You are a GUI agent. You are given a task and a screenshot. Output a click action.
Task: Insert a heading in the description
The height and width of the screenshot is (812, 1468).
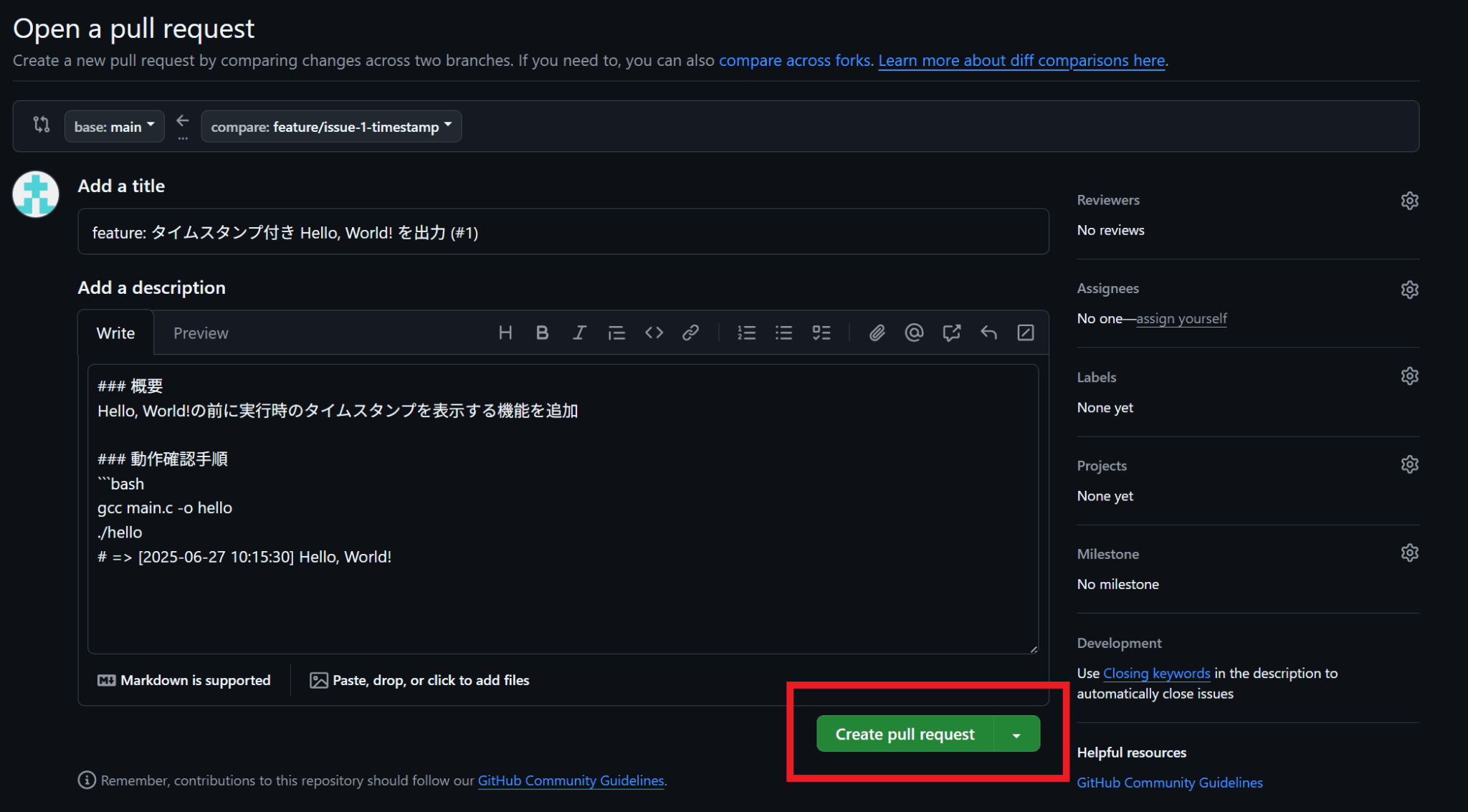[x=505, y=333]
